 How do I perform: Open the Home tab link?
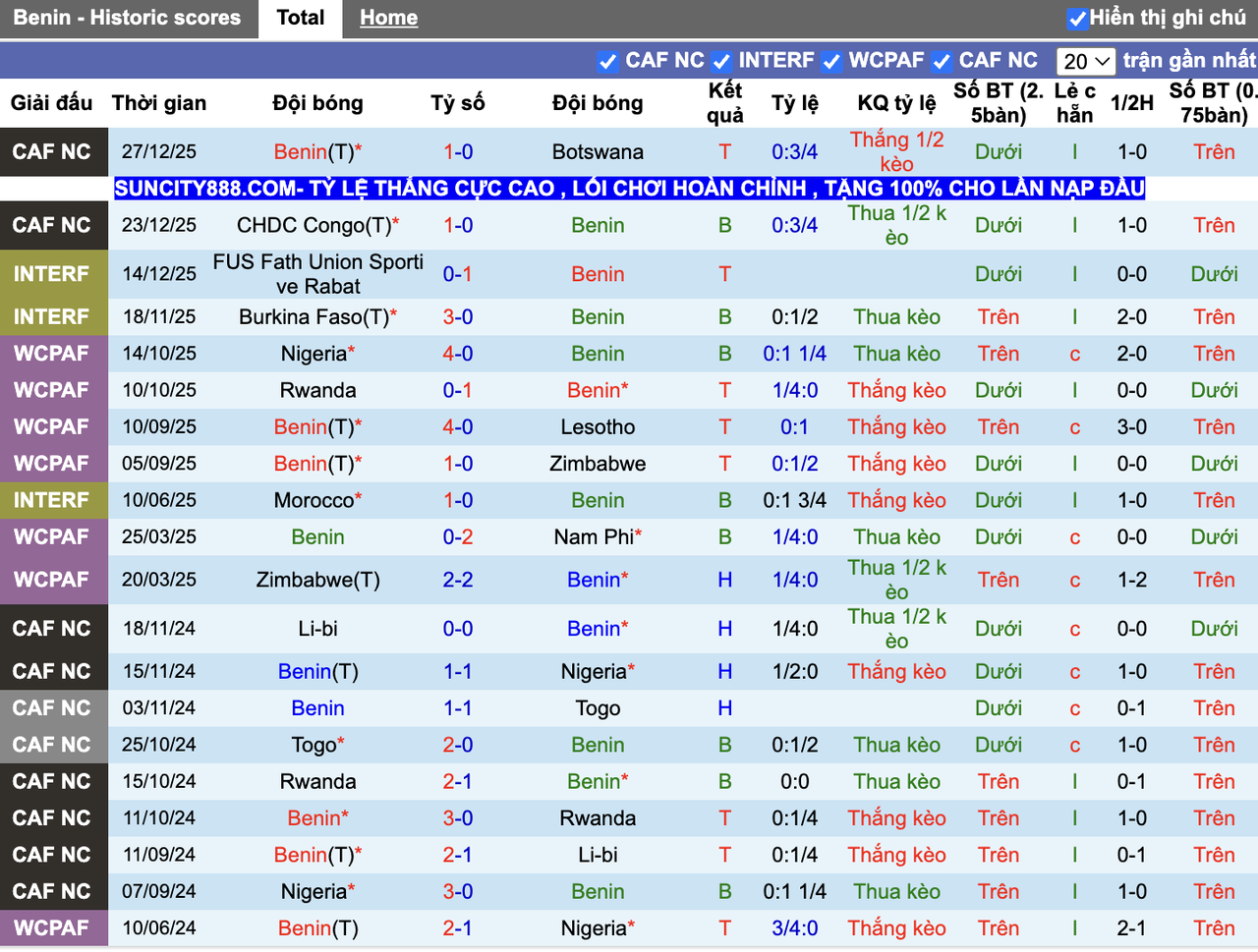388,18
